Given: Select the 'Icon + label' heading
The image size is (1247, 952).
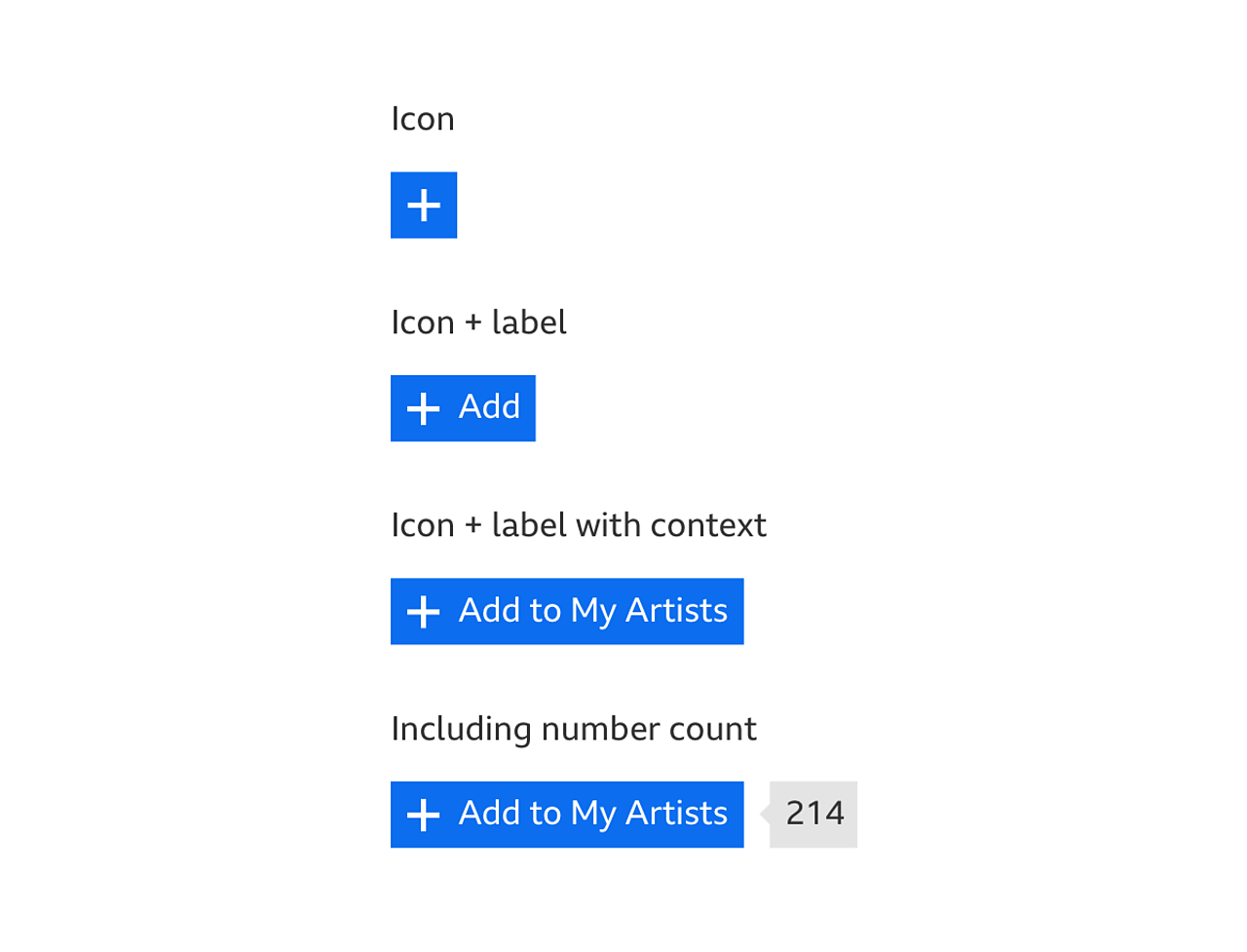Looking at the screenshot, I should [478, 323].
